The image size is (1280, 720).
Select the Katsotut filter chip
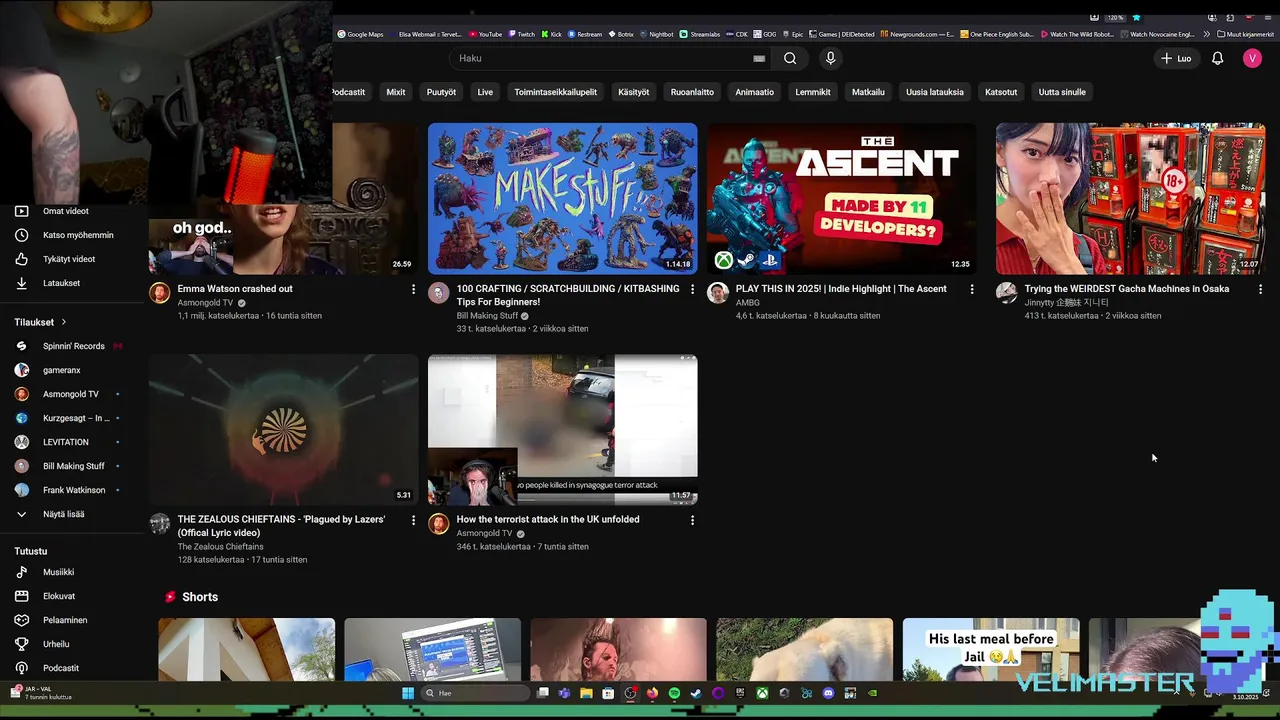[1001, 92]
